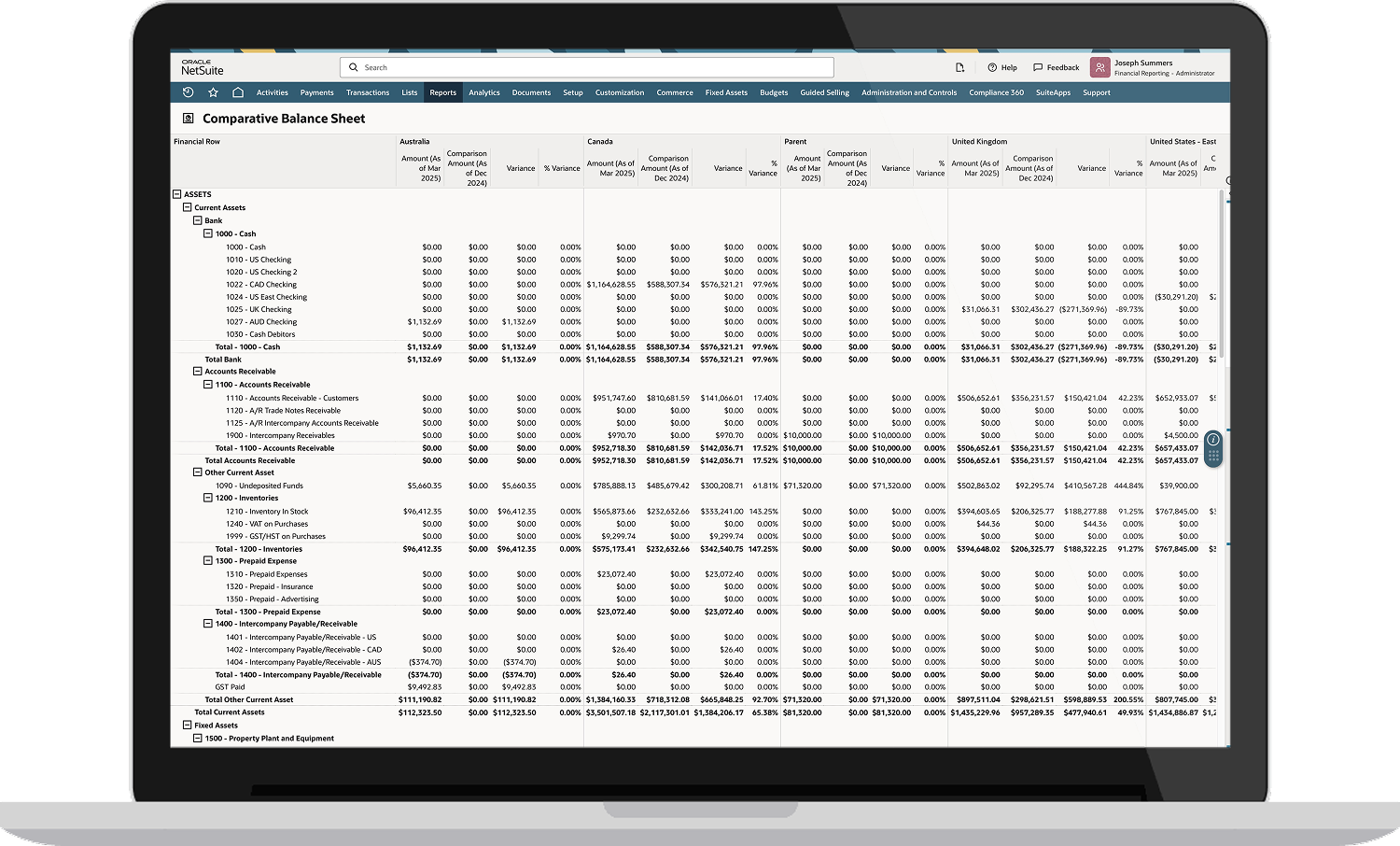Image resolution: width=1400 pixels, height=846 pixels.
Task: Open the Help question-mark icon
Action: pos(992,67)
